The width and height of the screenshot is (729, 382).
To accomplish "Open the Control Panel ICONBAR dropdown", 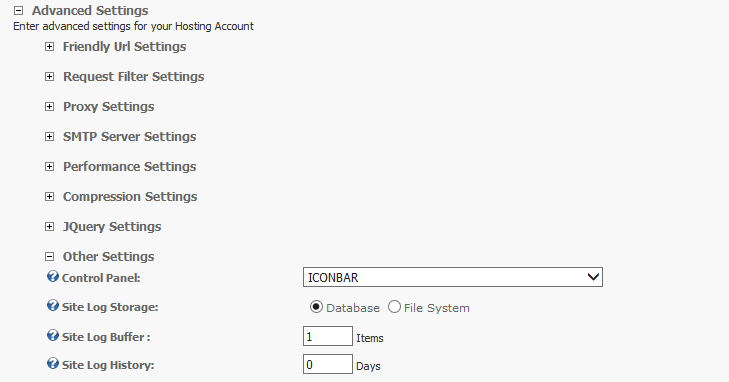I will click(453, 277).
